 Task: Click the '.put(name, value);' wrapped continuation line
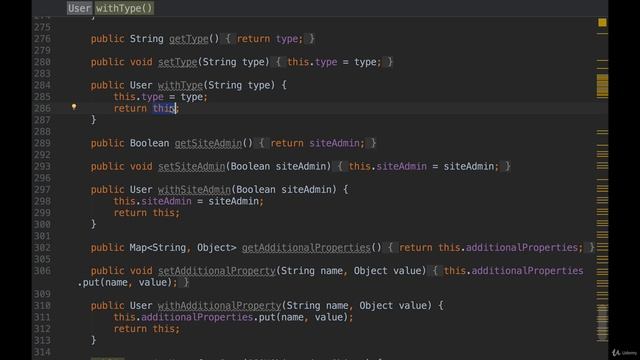[x=127, y=282]
